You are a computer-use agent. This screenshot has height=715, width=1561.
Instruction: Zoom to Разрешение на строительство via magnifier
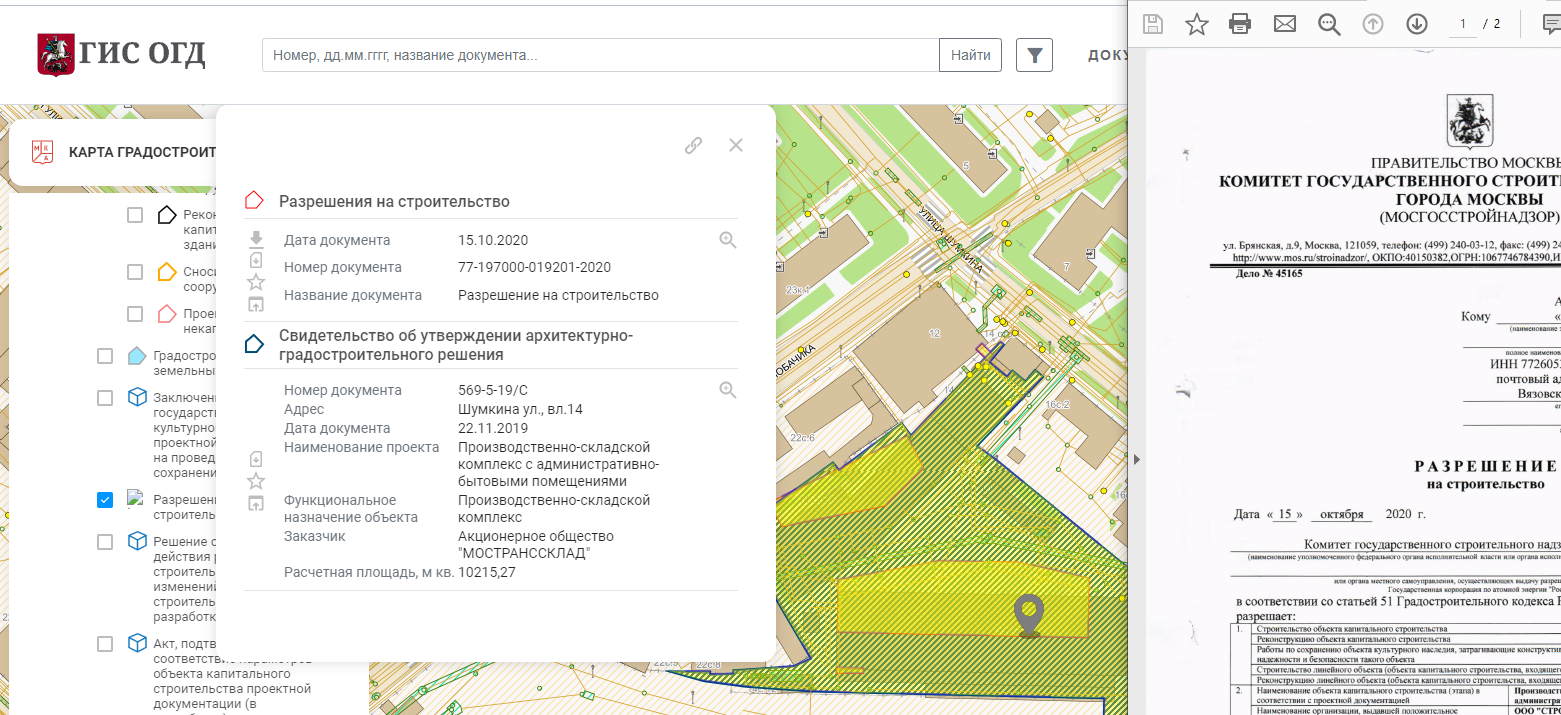coord(728,240)
